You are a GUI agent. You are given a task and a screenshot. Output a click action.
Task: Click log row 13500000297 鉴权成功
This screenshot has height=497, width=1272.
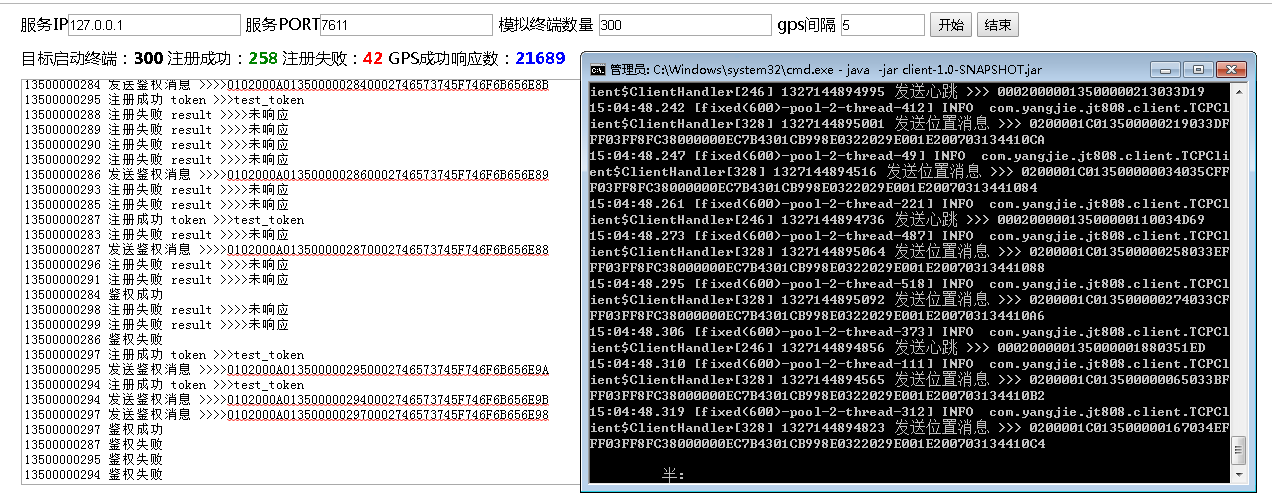[93, 430]
